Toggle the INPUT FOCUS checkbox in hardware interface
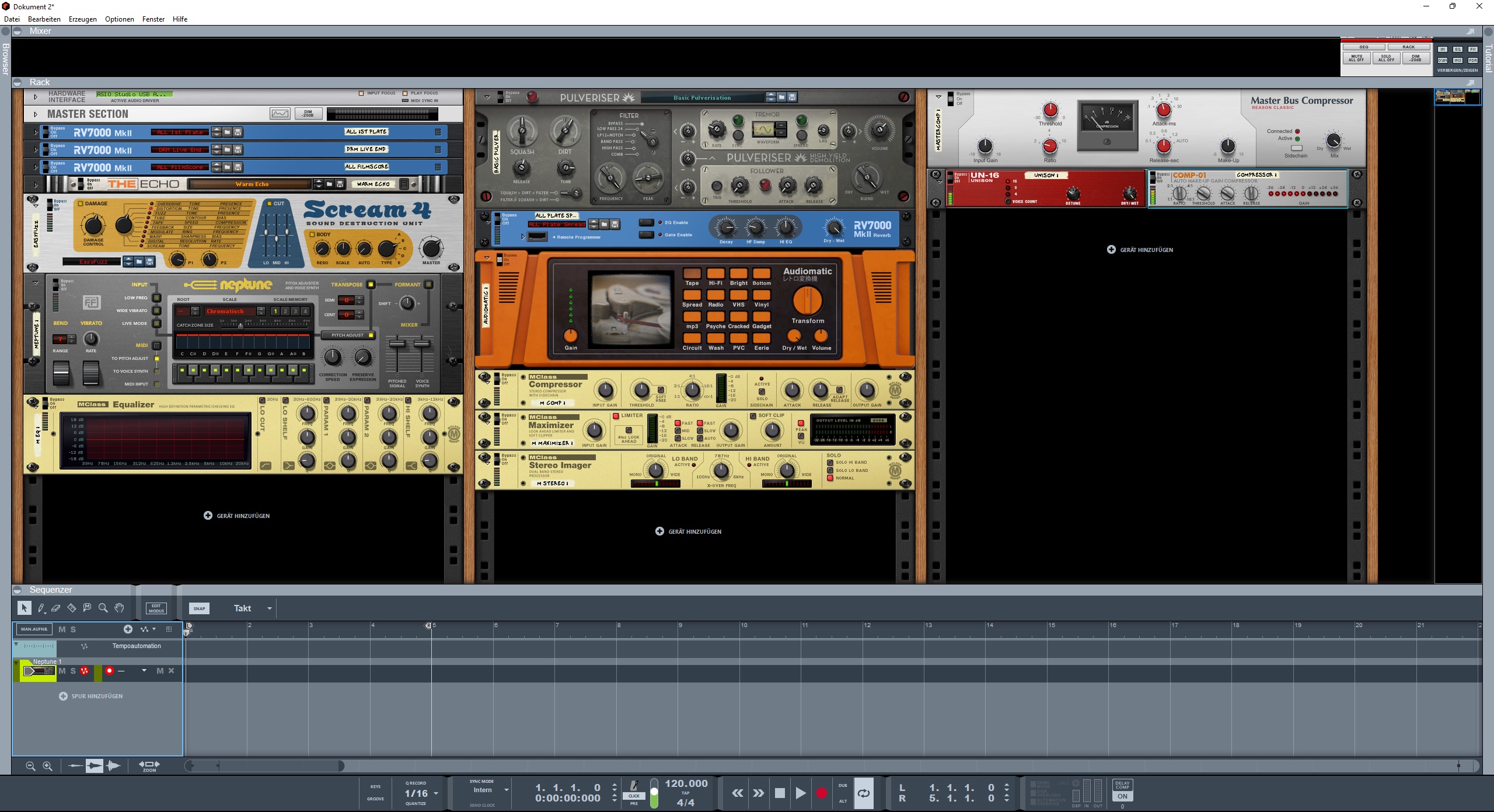The image size is (1494, 812). coord(362,93)
